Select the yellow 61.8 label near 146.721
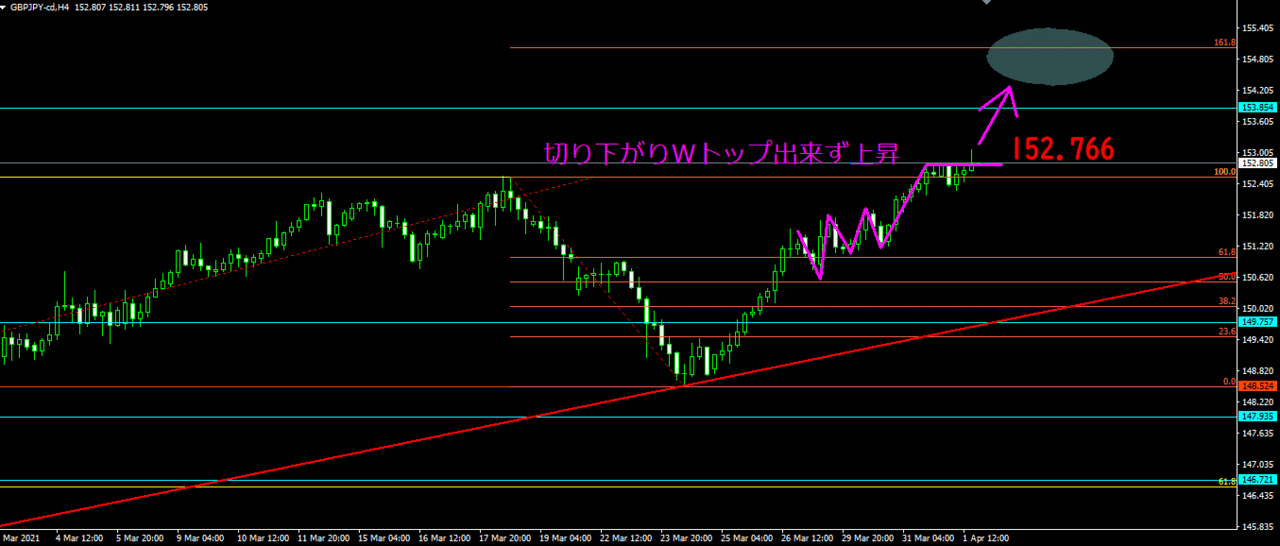 point(1229,482)
